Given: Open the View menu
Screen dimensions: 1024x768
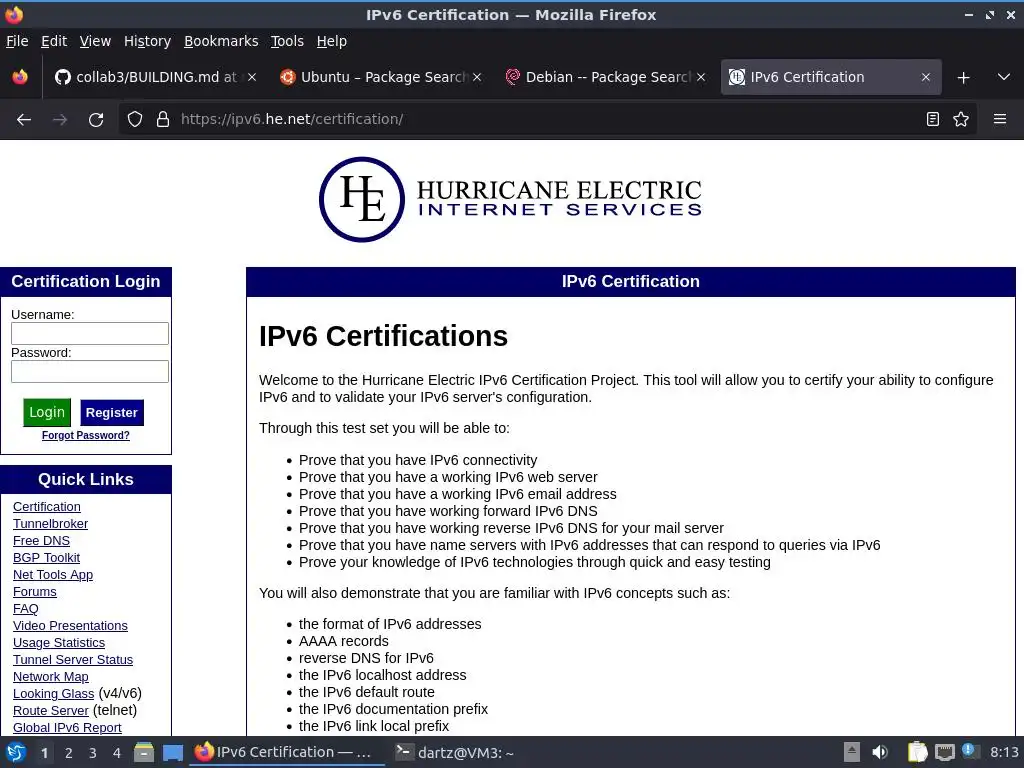Looking at the screenshot, I should point(95,41).
